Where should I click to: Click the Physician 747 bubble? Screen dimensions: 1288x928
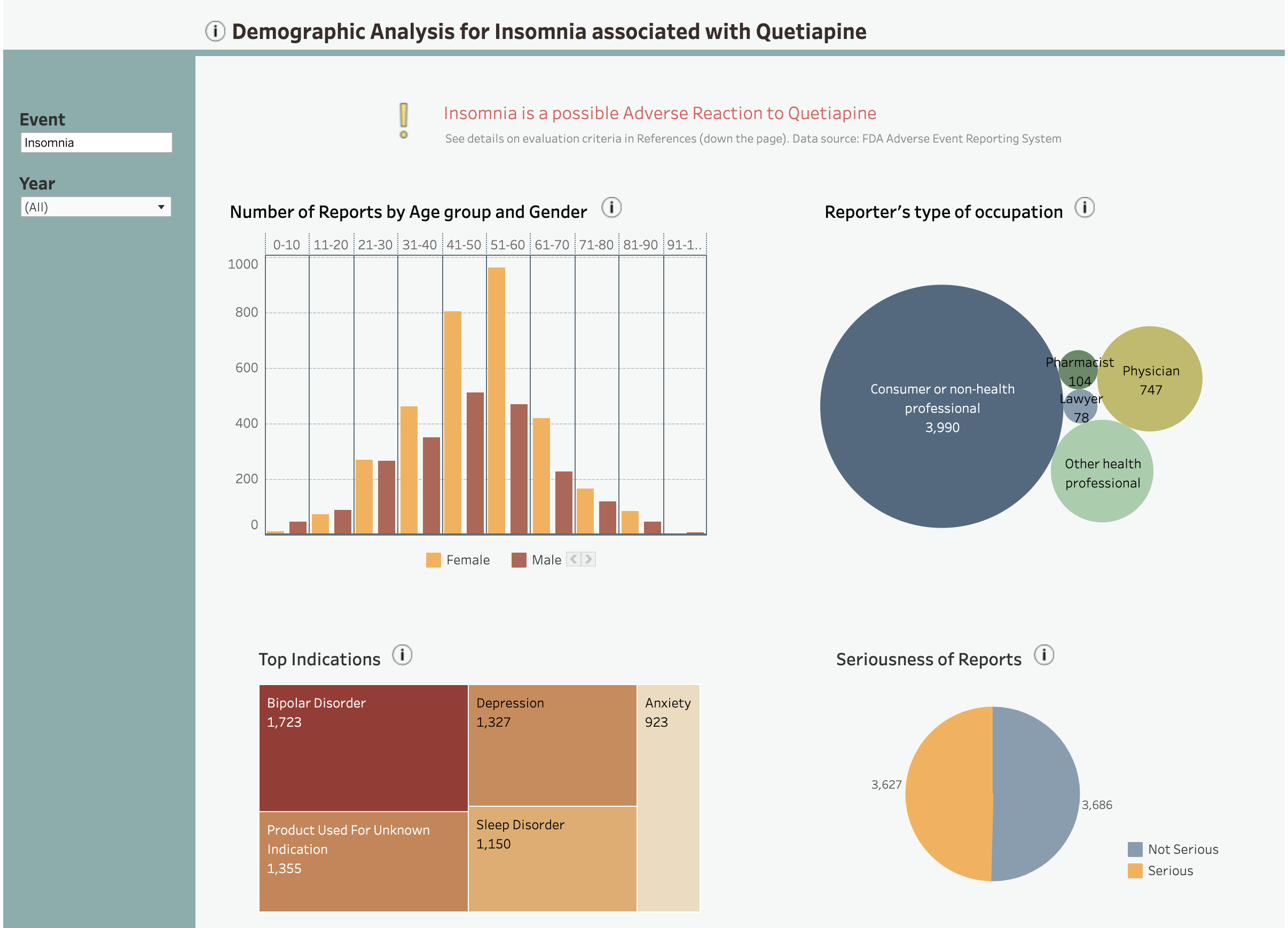(x=1150, y=379)
